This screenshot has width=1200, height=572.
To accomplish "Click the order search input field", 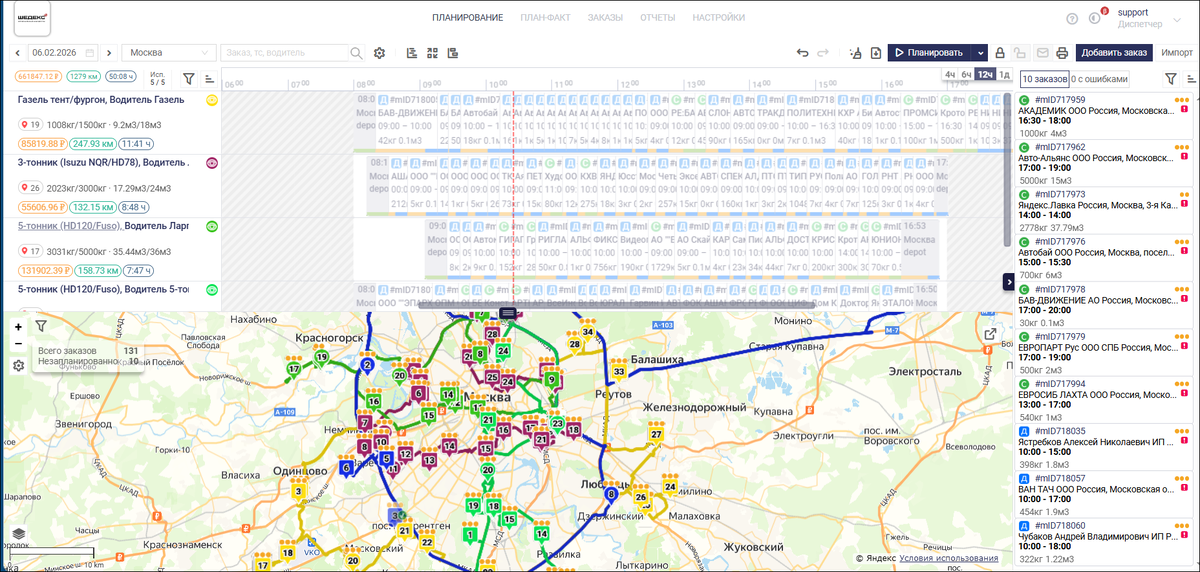I will [285, 53].
